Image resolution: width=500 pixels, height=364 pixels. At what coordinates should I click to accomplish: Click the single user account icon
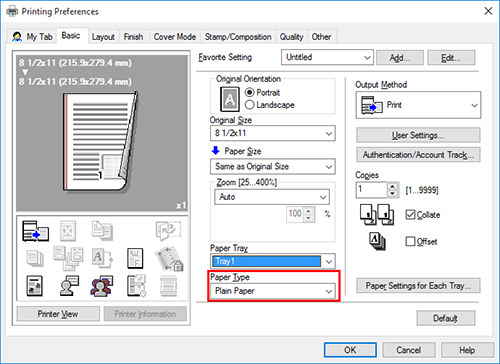(x=69, y=286)
